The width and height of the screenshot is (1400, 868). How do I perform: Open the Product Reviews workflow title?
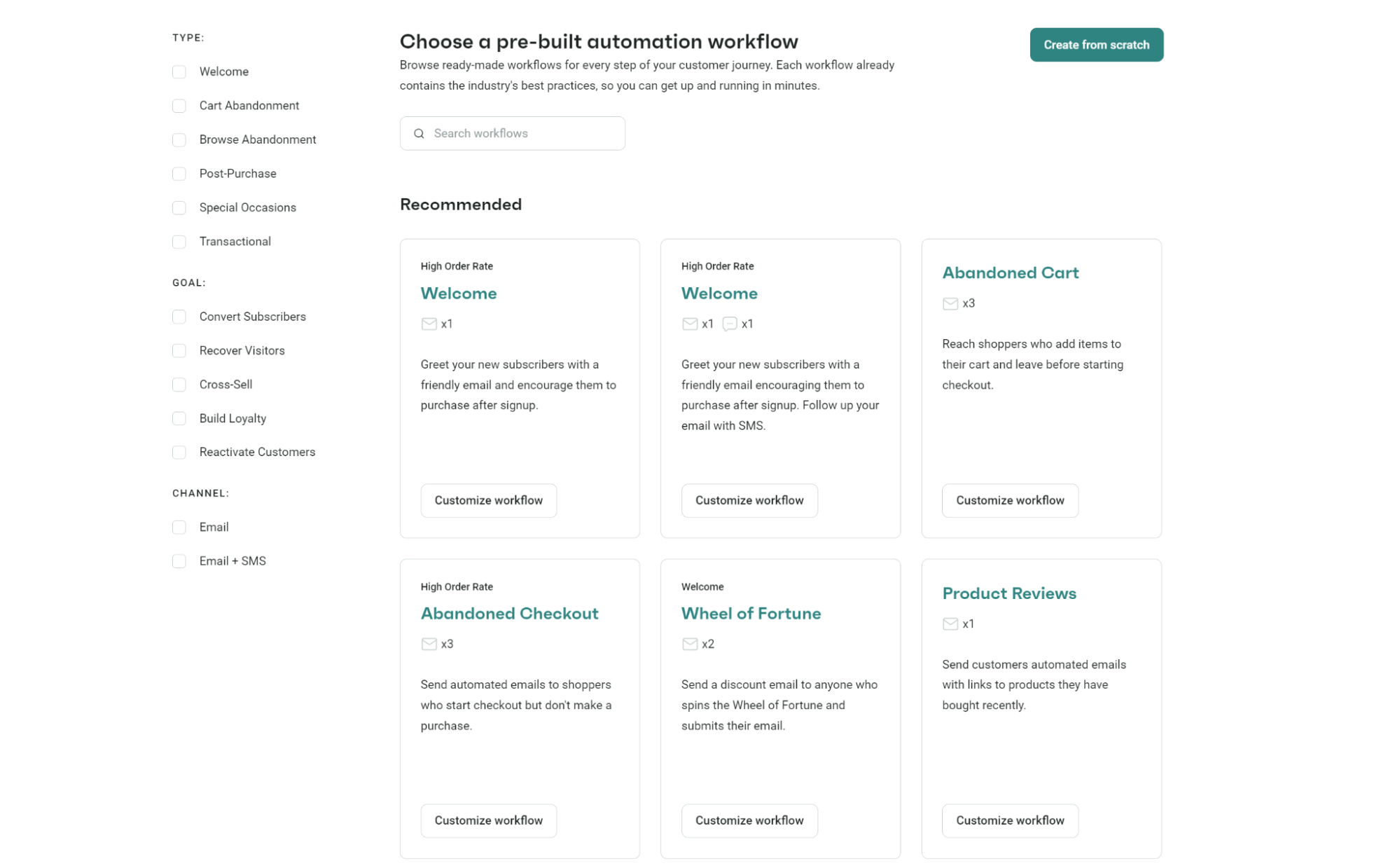[x=1009, y=593]
